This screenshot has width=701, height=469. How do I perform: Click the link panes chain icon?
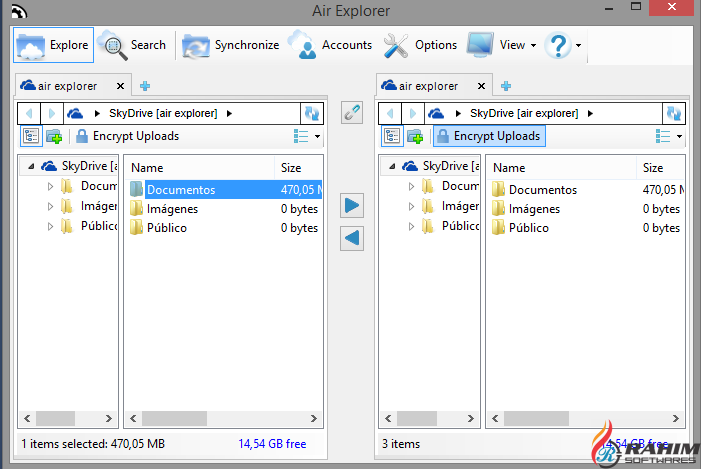tap(352, 113)
